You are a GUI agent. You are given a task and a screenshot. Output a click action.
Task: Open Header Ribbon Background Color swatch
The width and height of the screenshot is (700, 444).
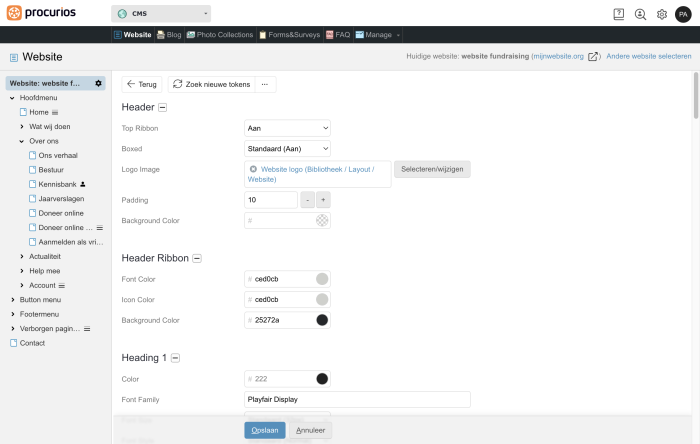pos(322,320)
